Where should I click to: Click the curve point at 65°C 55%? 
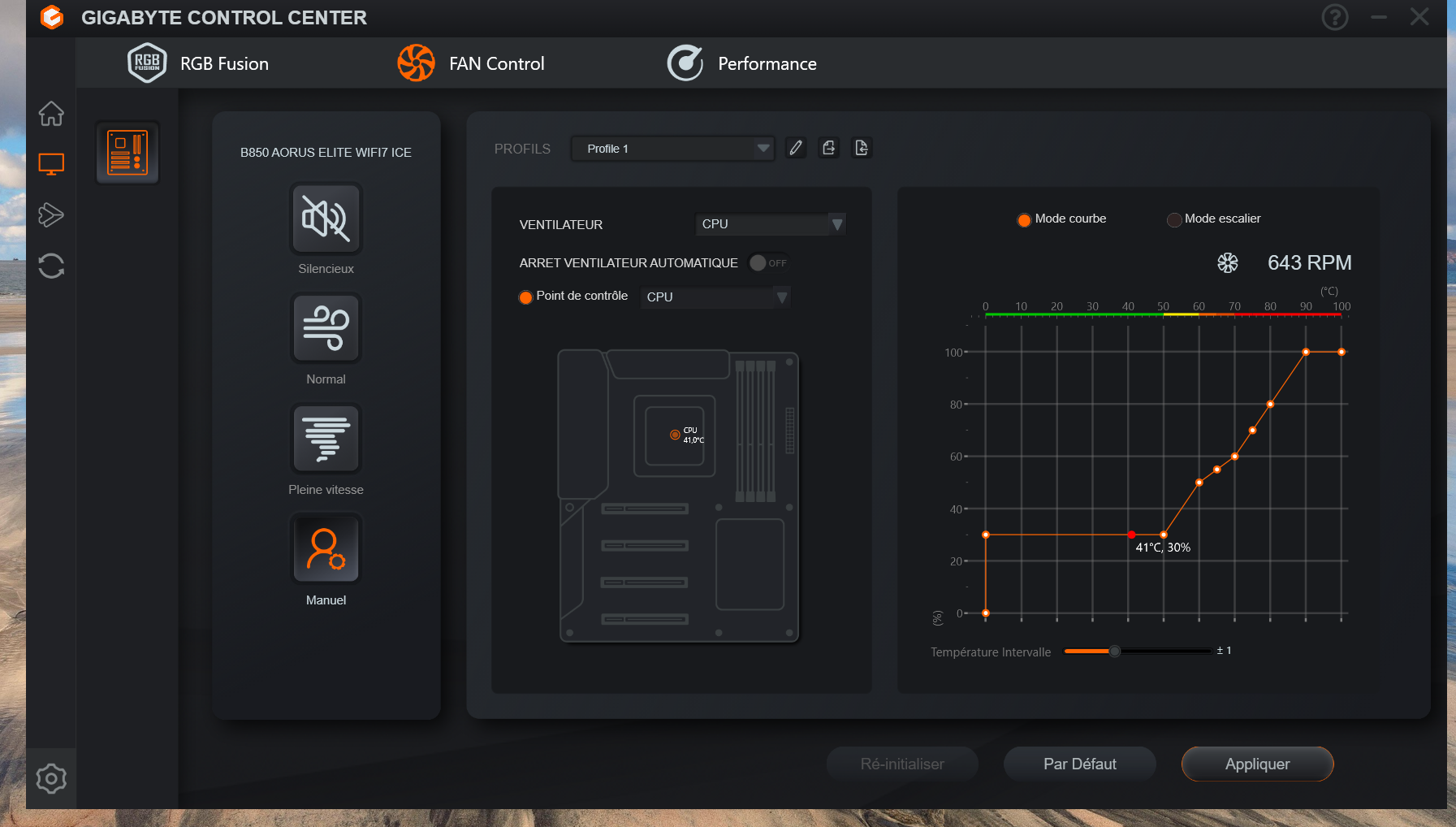1216,470
